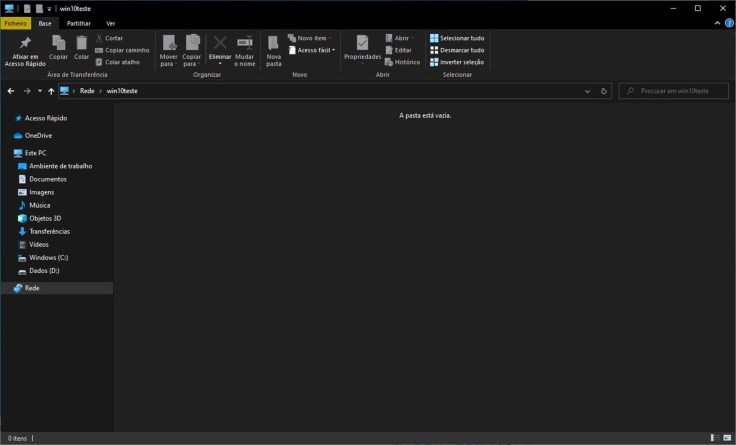Click the help question mark icon
The width and height of the screenshot is (736, 445).
pos(729,23)
